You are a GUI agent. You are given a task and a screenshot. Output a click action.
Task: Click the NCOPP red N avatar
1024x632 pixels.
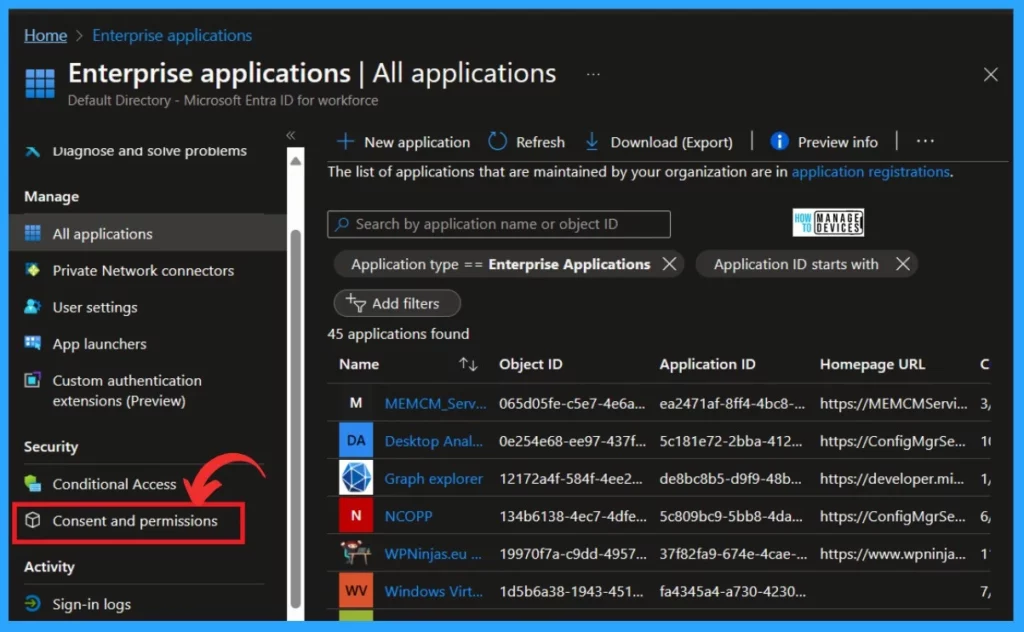(x=356, y=516)
